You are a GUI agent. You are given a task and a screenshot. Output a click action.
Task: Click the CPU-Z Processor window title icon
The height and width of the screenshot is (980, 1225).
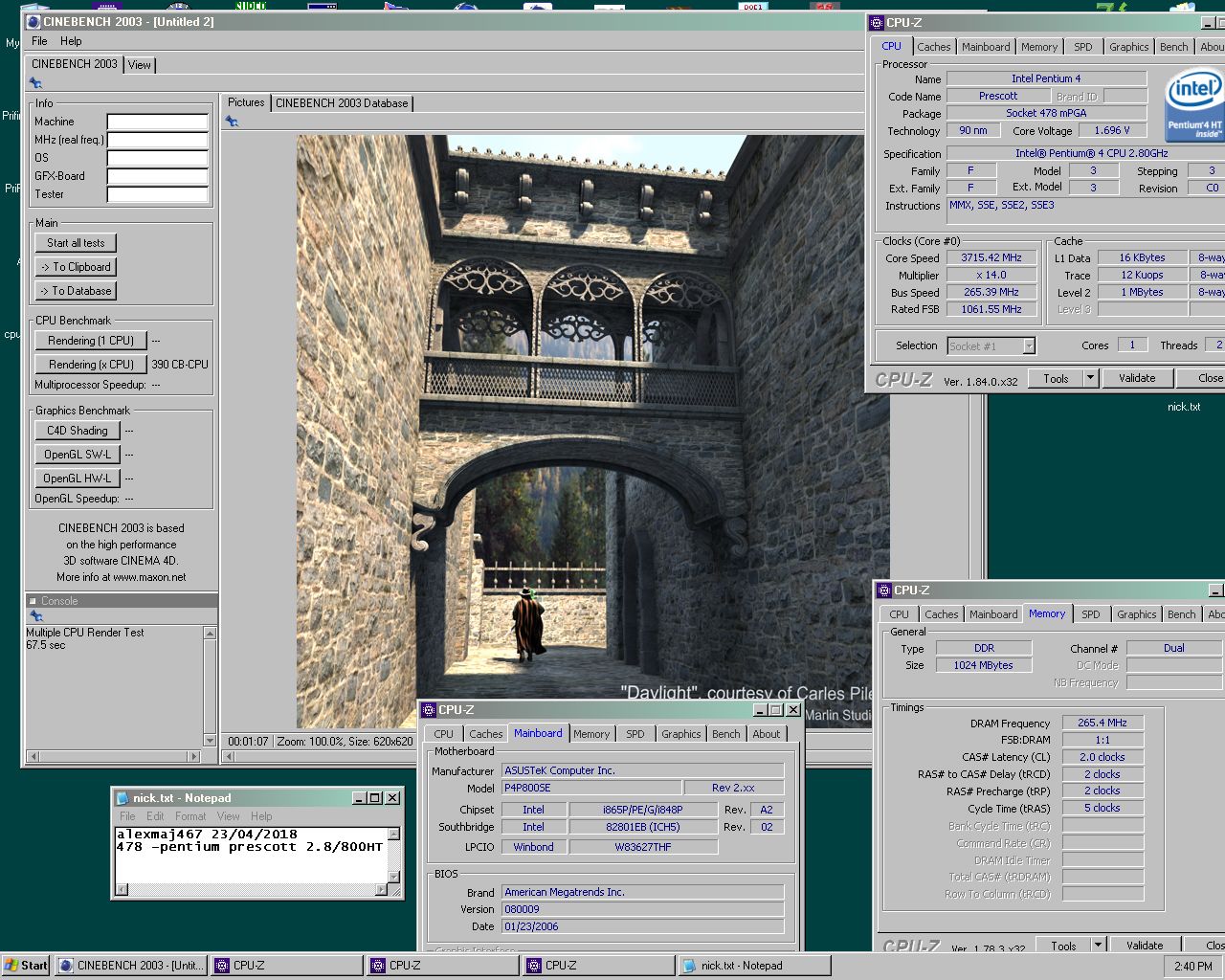point(877,23)
